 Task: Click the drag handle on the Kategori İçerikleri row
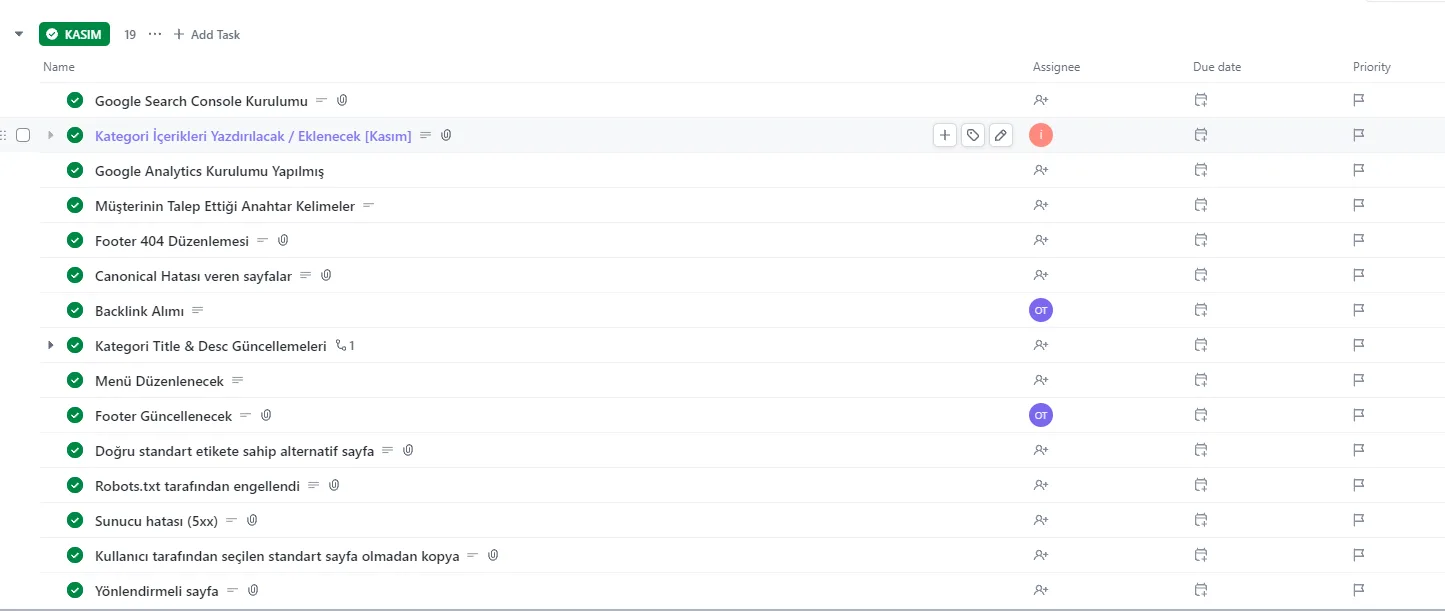(x=4, y=135)
